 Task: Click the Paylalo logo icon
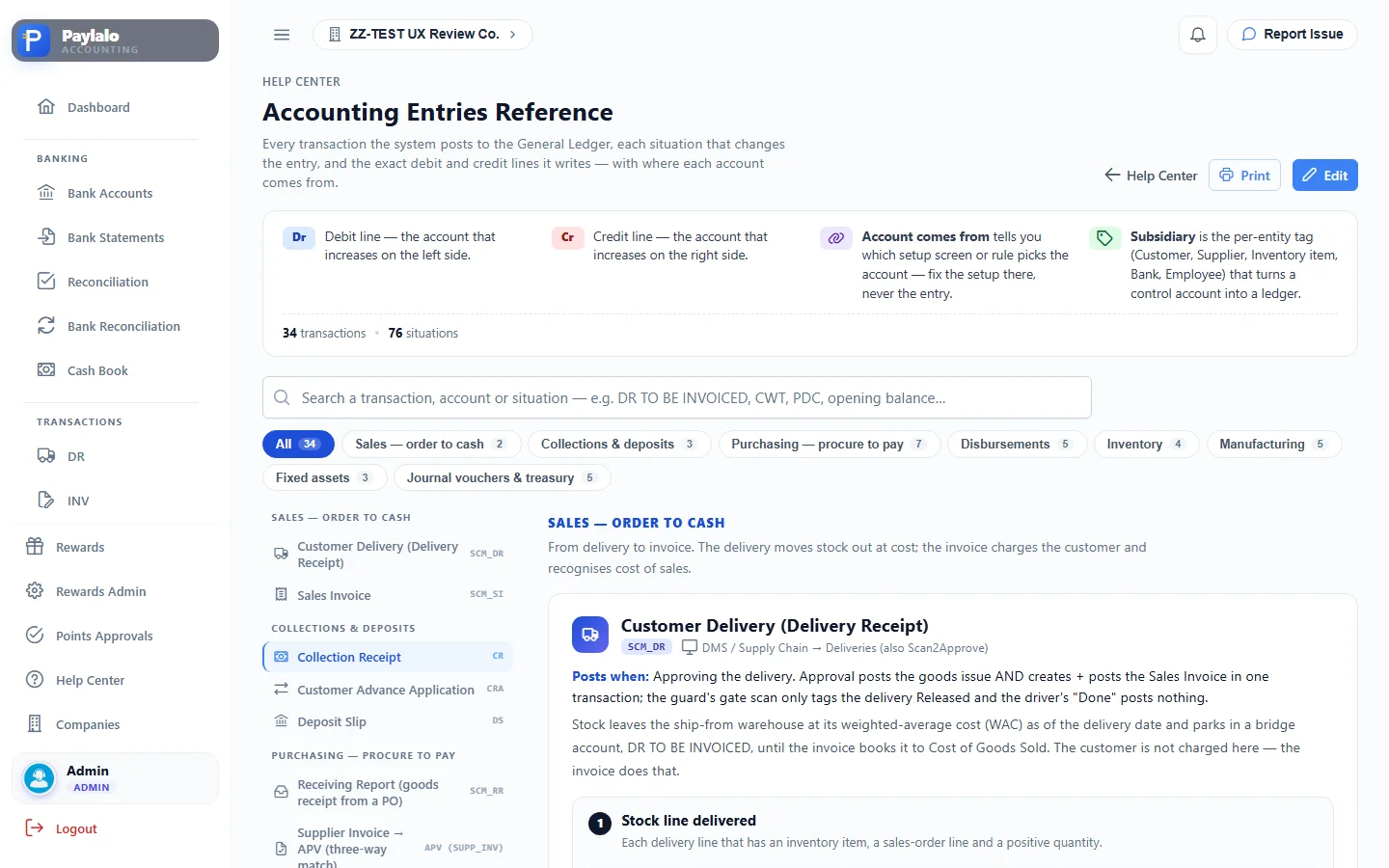click(34, 41)
